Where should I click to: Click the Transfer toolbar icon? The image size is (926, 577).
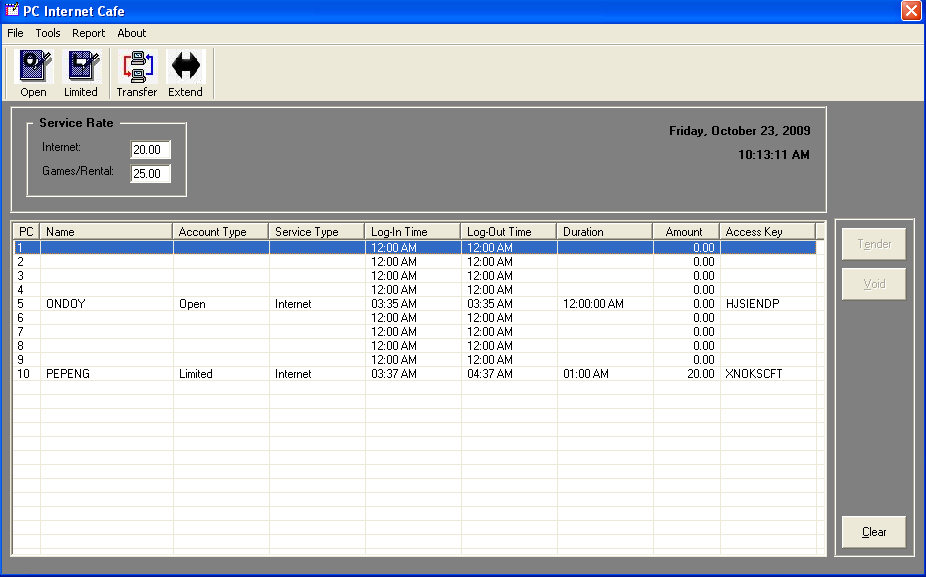click(137, 67)
